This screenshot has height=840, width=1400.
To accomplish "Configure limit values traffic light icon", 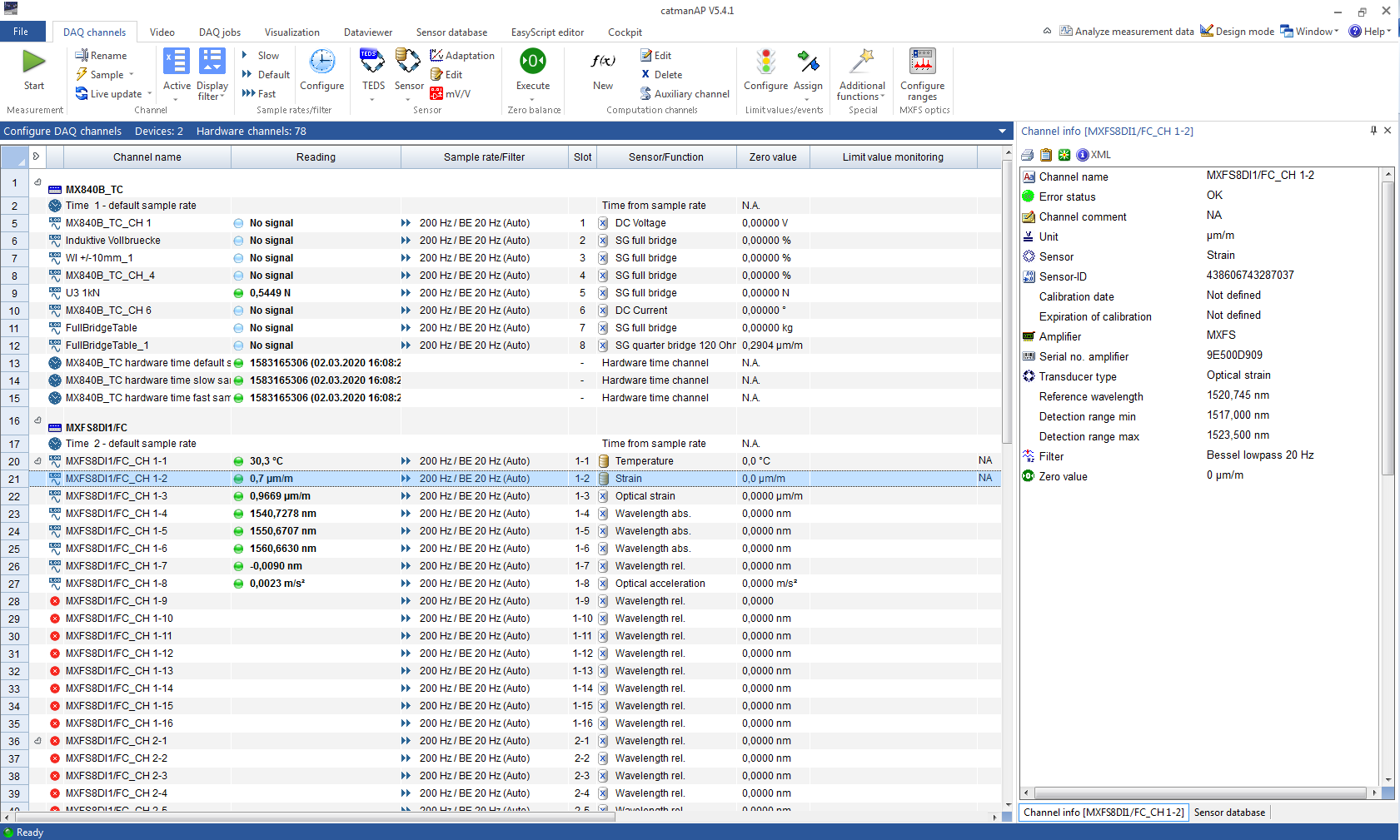I will pyautogui.click(x=765, y=62).
